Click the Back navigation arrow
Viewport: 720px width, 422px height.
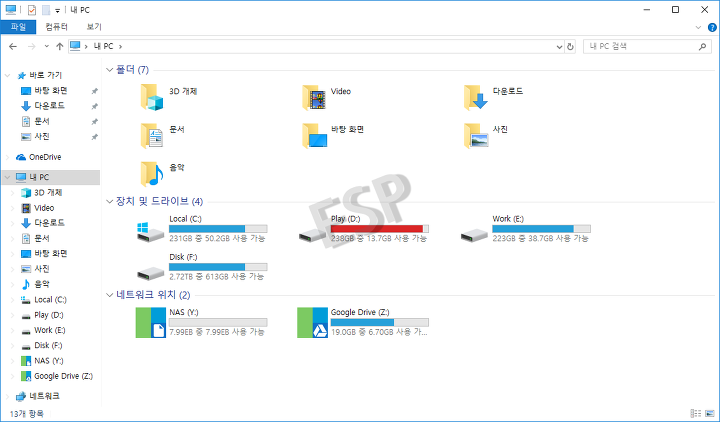click(x=13, y=46)
